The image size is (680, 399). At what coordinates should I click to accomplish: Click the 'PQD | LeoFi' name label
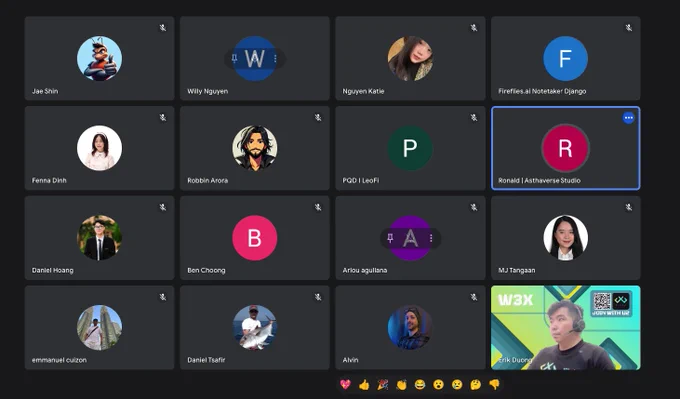[360, 180]
